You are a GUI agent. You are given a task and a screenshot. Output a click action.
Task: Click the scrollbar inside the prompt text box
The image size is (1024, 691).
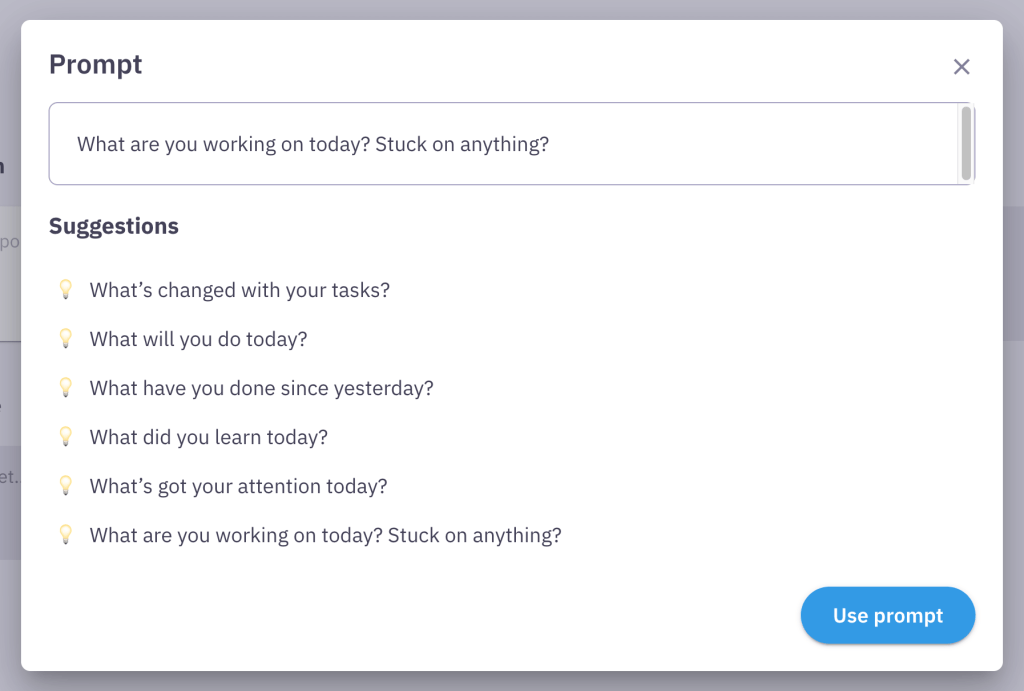(x=966, y=144)
